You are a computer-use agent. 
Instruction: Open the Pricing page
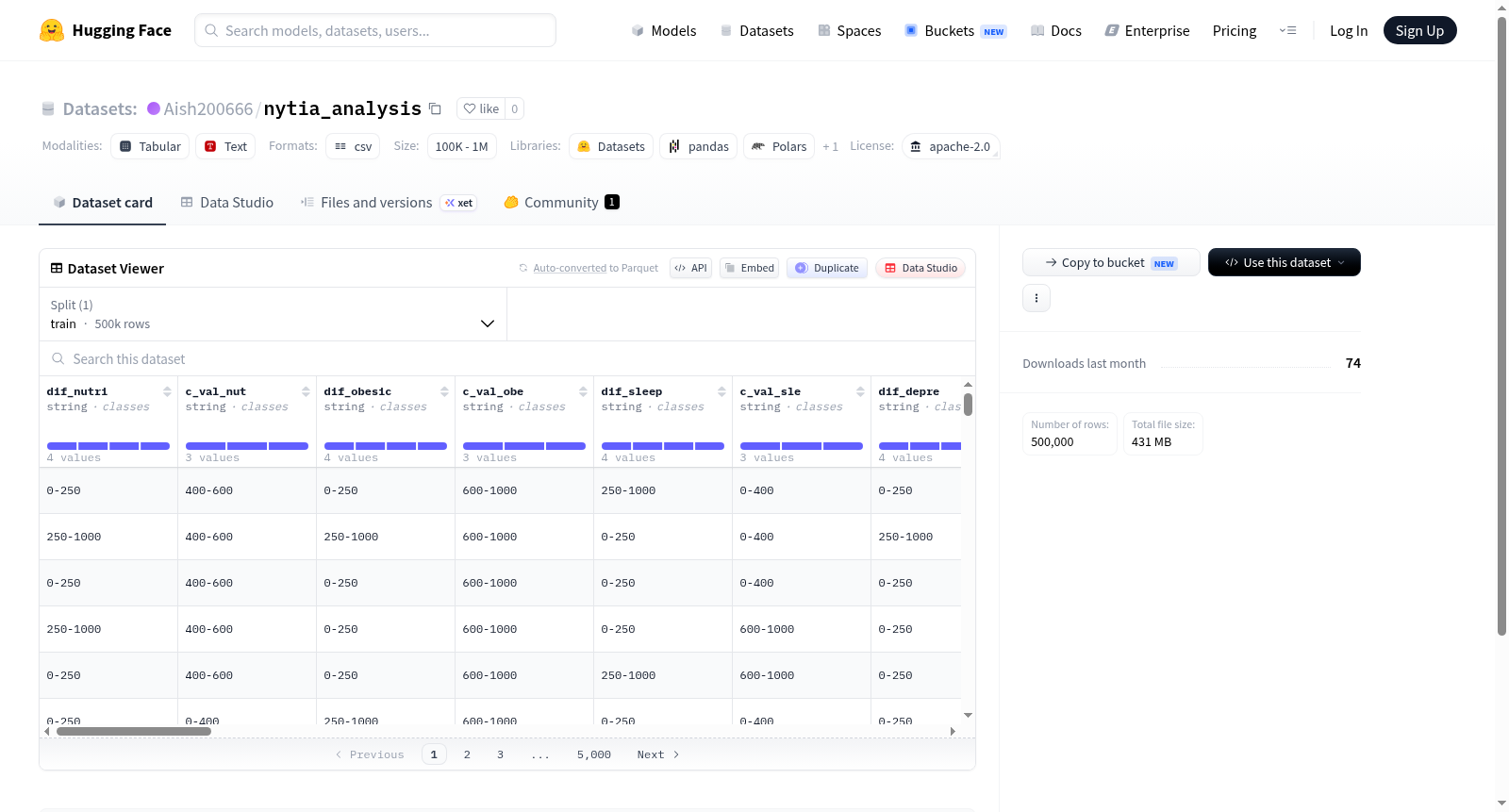tap(1235, 31)
